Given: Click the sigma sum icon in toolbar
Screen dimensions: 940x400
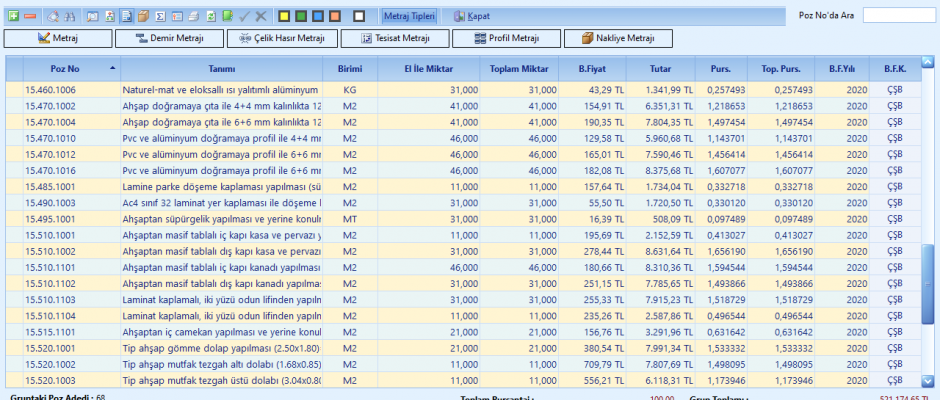Looking at the screenshot, I should [160, 16].
